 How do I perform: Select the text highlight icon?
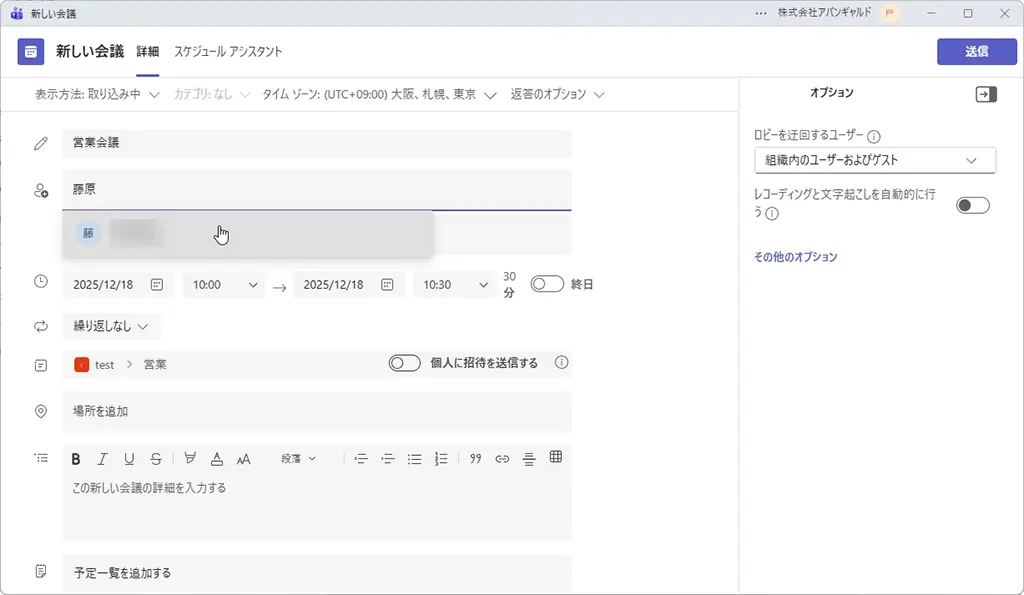pyautogui.click(x=189, y=458)
